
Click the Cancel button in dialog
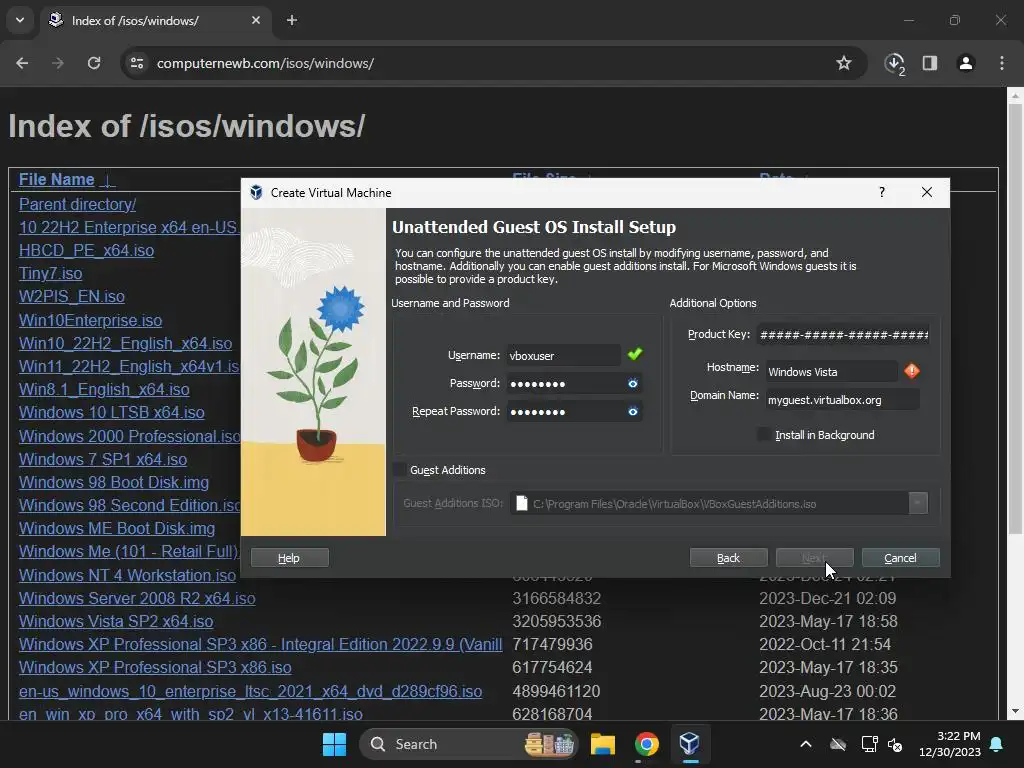pos(901,558)
